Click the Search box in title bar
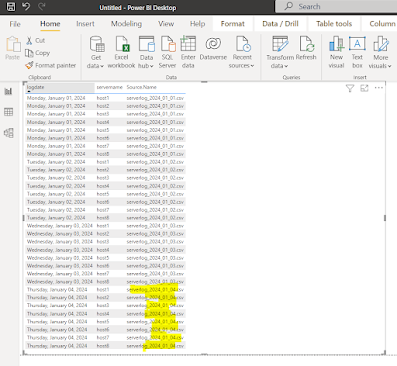The height and width of the screenshot is (366, 397). tap(336, 6)
